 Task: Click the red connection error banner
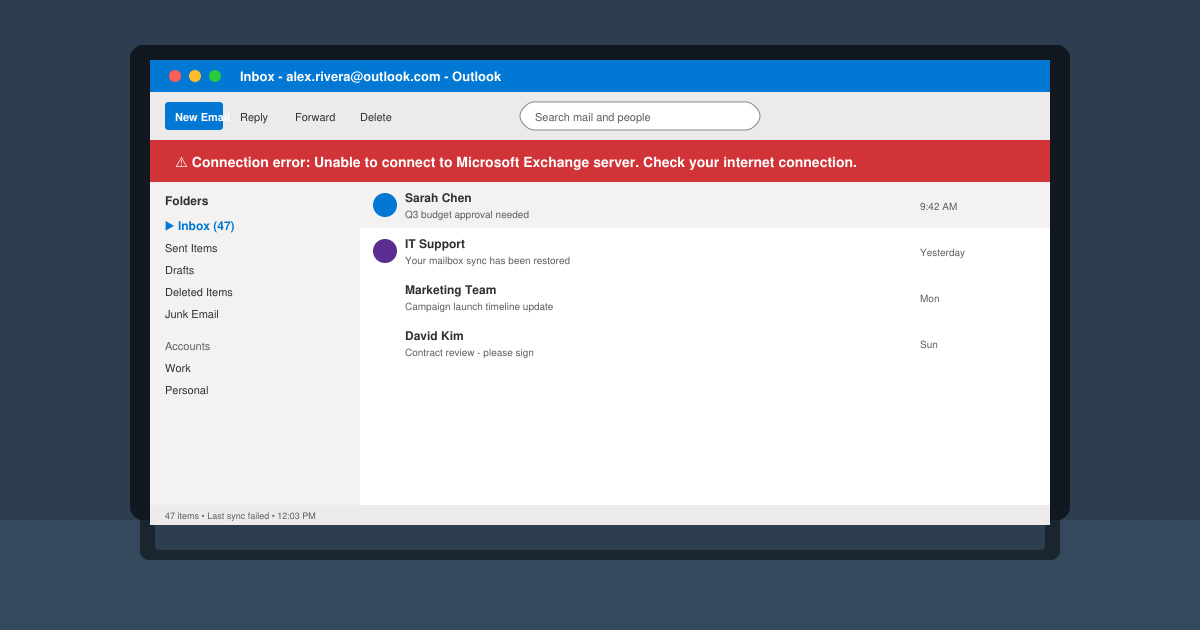coord(600,161)
